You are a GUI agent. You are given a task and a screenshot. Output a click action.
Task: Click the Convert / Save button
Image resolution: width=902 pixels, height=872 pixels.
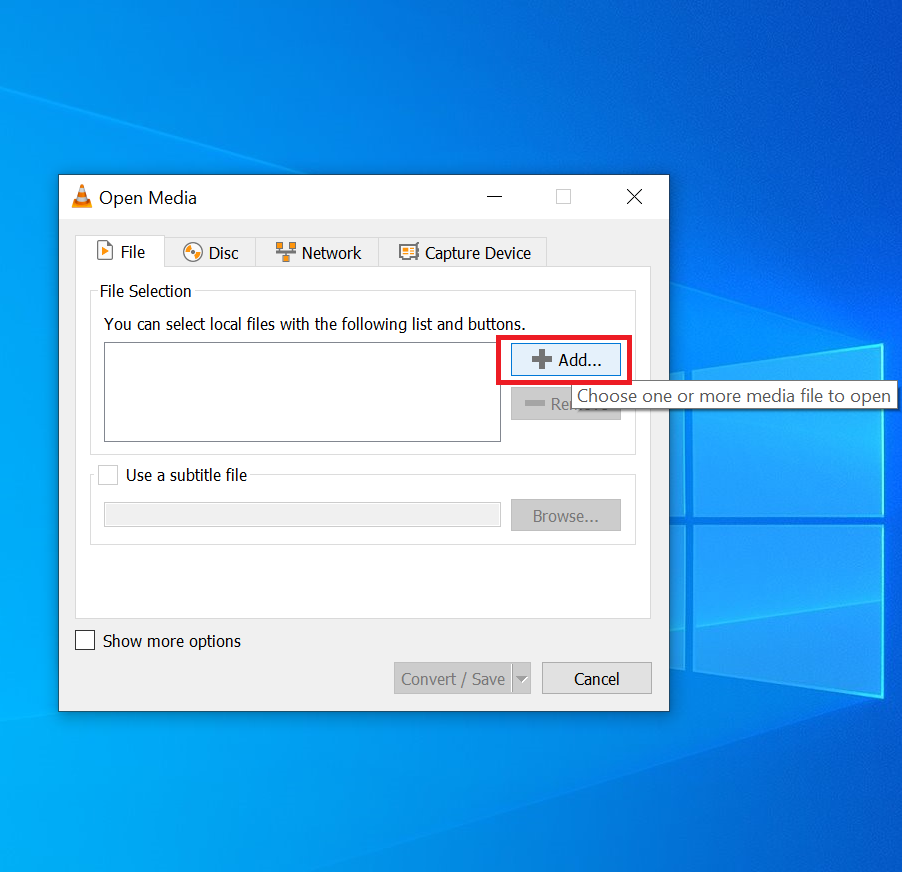point(453,678)
